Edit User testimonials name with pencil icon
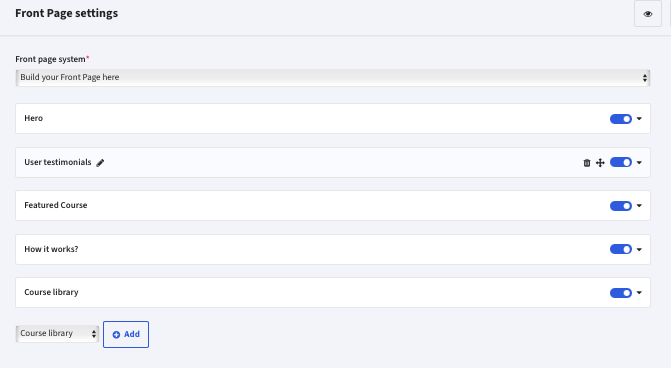This screenshot has height=368, width=671. click(100, 163)
